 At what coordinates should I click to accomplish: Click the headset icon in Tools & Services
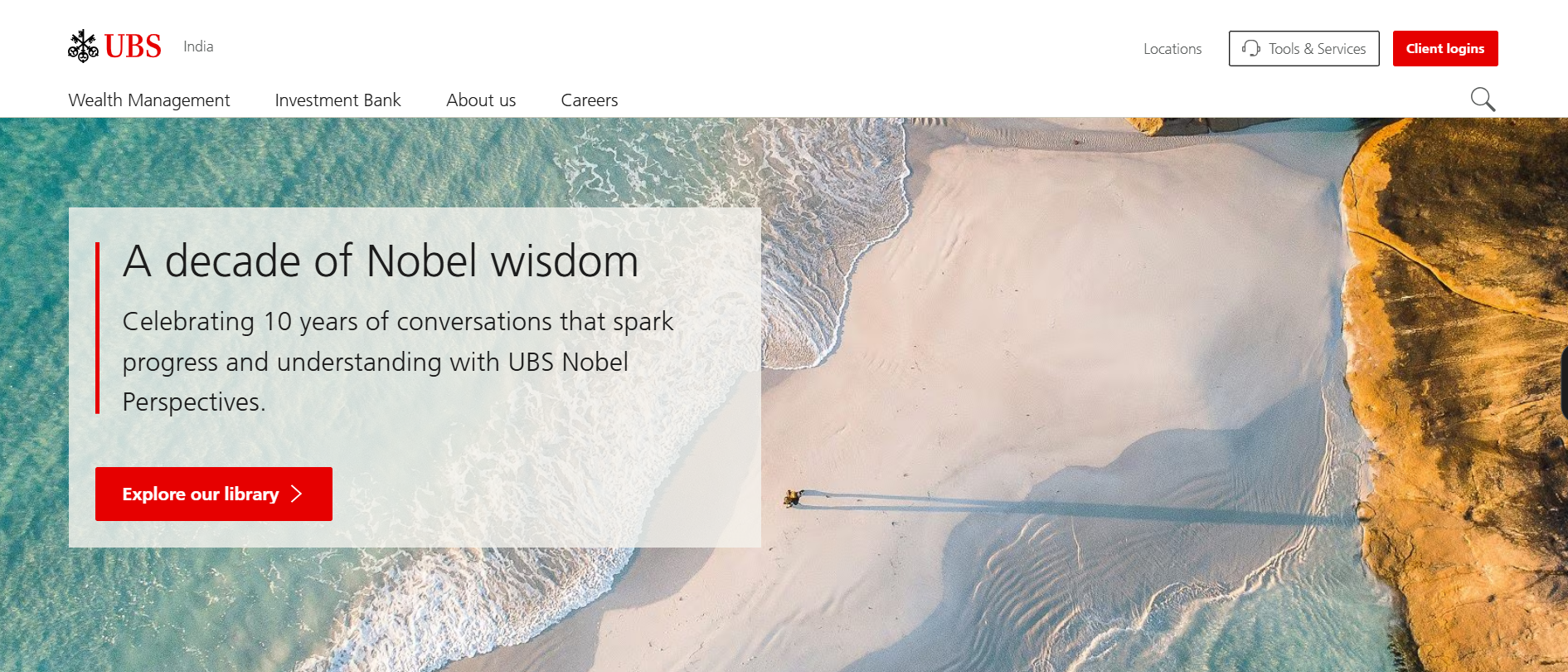click(1250, 48)
